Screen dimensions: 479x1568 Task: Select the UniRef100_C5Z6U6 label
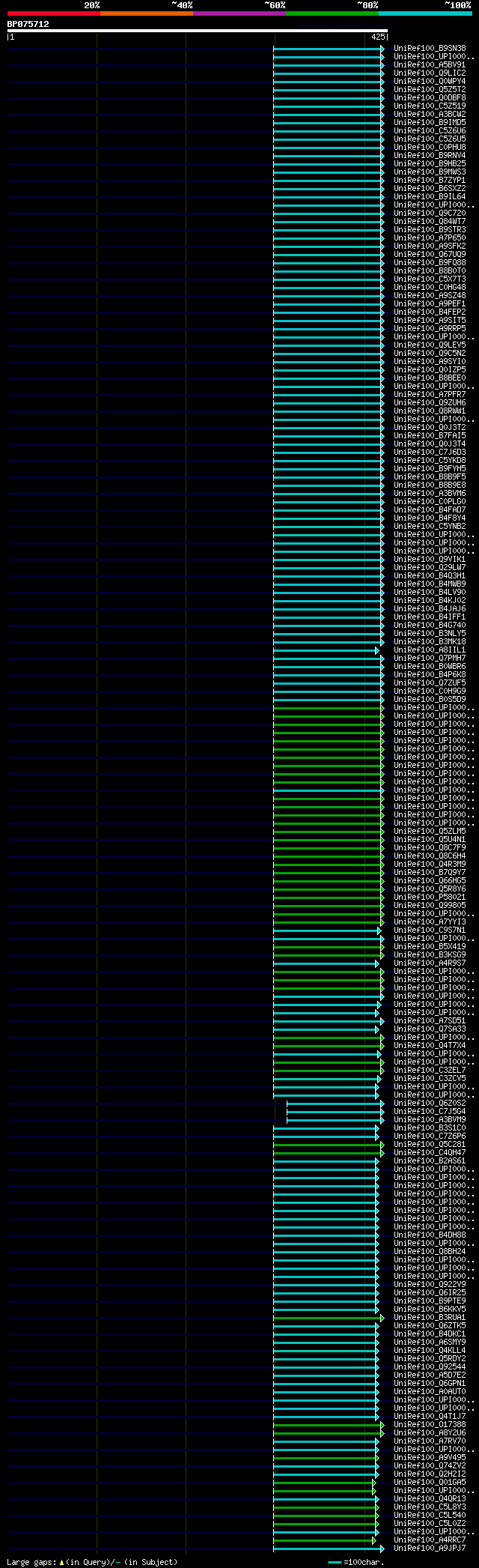point(430,131)
